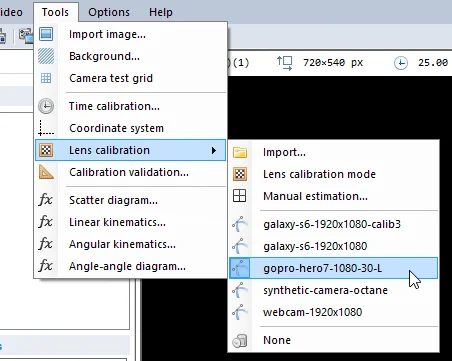The height and width of the screenshot is (361, 452).
Task: Select webcam-1920x1080 profile
Action: [x=334, y=312]
